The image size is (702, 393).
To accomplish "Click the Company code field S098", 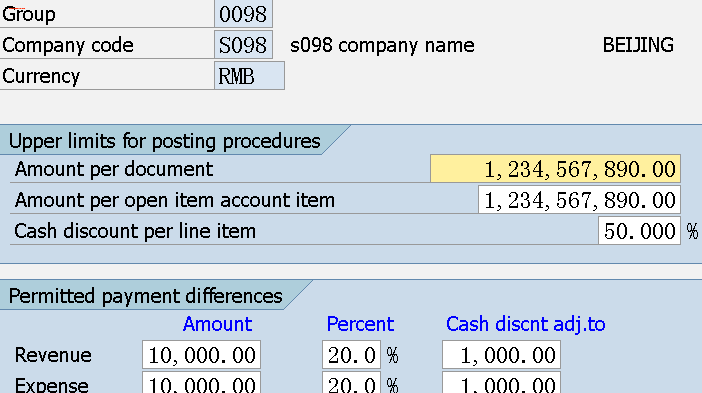I will click(x=243, y=45).
